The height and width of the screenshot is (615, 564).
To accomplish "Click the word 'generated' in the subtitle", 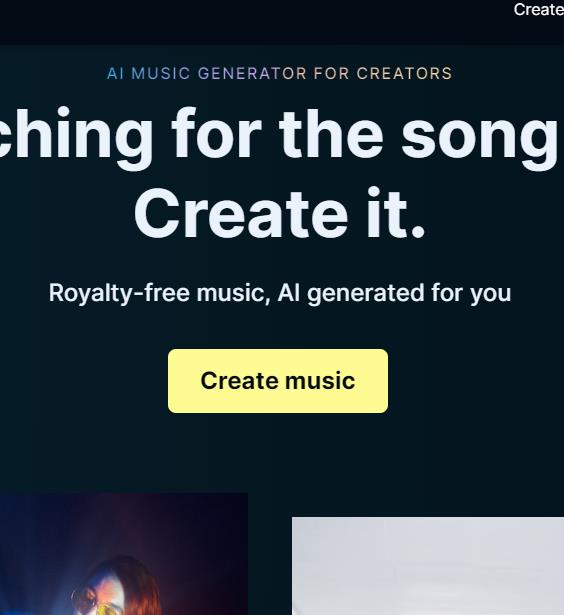I will click(x=366, y=294).
